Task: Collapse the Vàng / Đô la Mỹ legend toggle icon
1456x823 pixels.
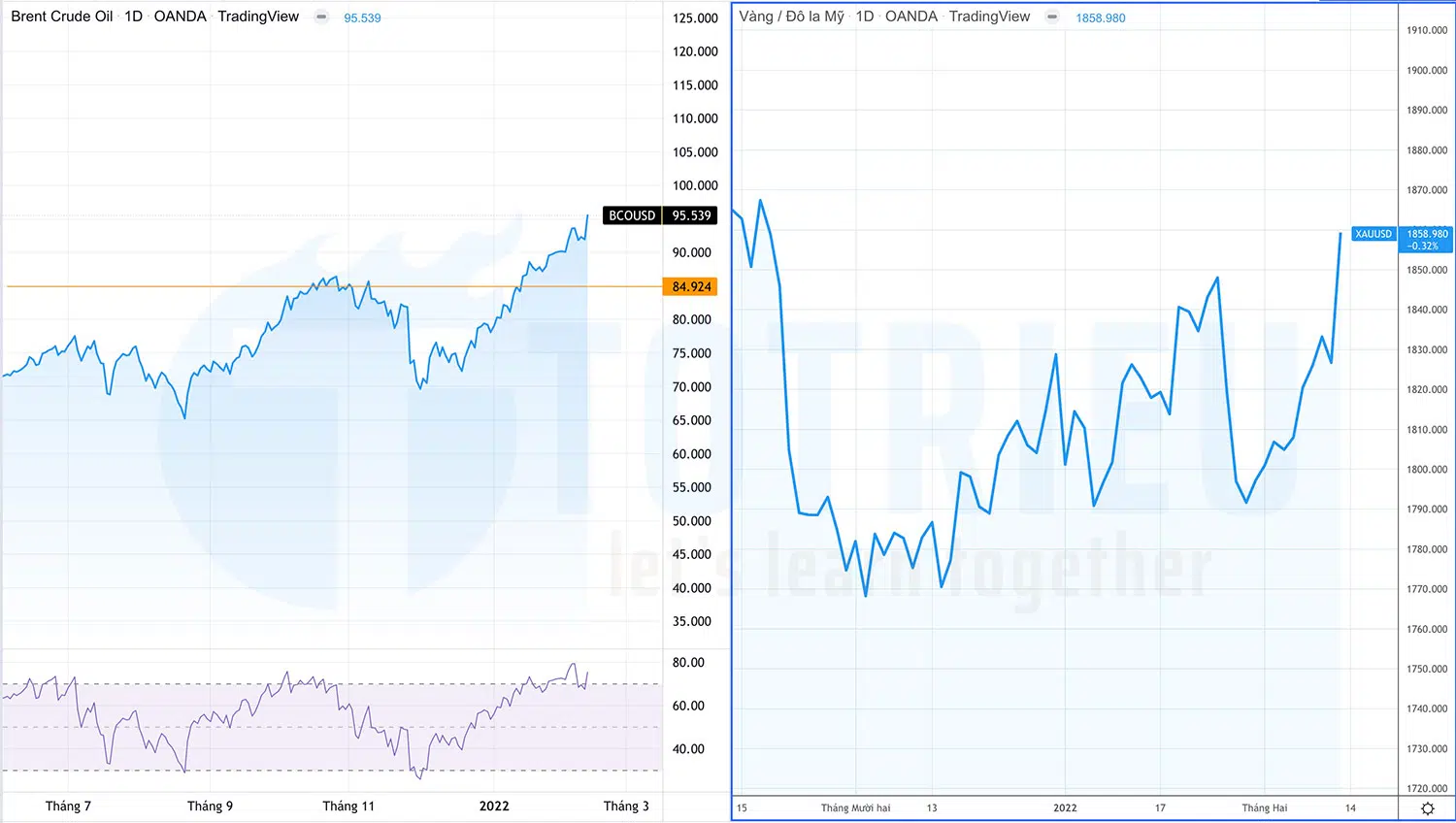Action: (1052, 16)
